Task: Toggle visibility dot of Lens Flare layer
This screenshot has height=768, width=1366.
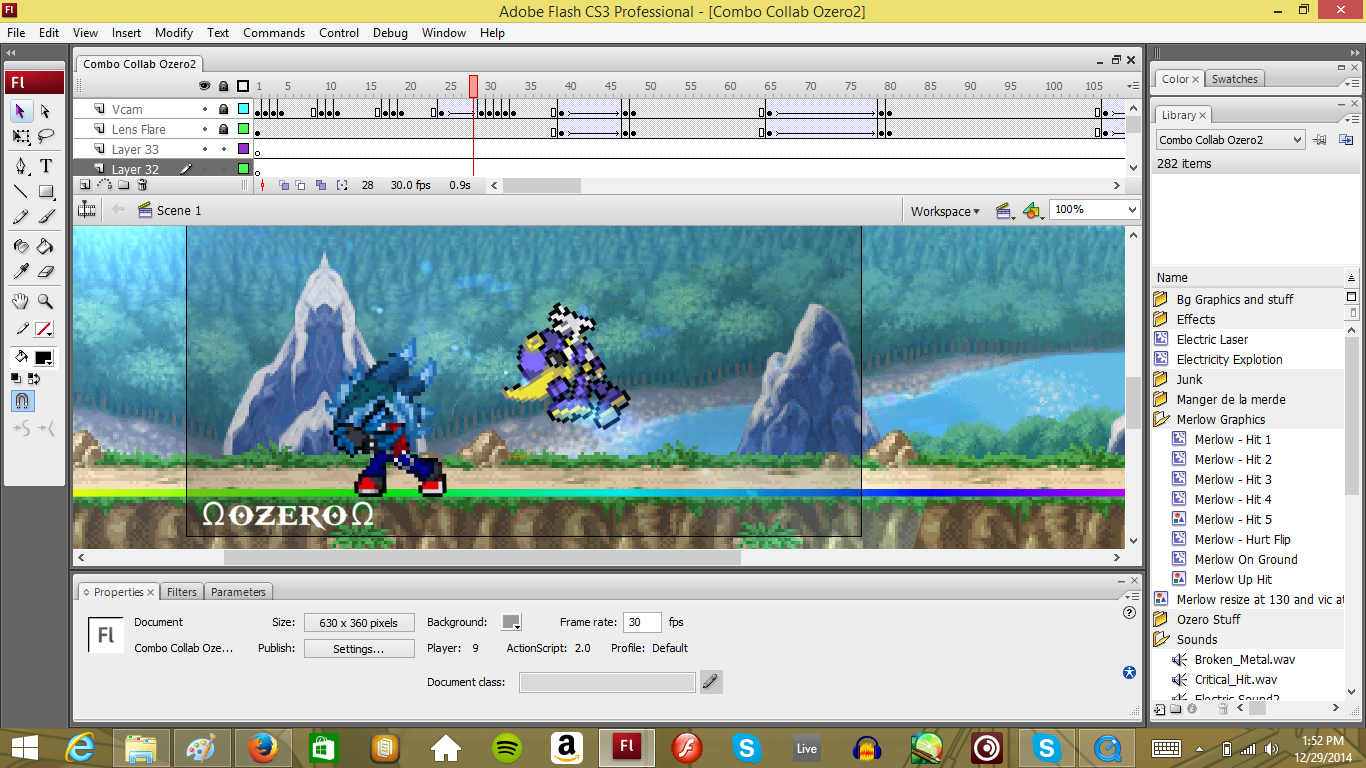Action: point(205,129)
